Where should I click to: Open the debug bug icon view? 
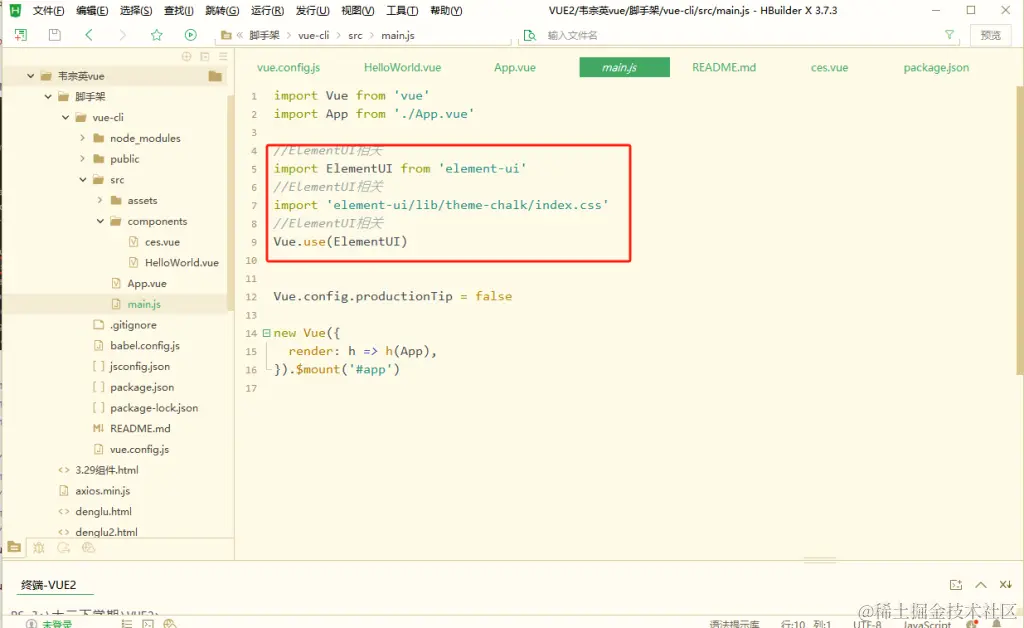pyautogui.click(x=39, y=548)
